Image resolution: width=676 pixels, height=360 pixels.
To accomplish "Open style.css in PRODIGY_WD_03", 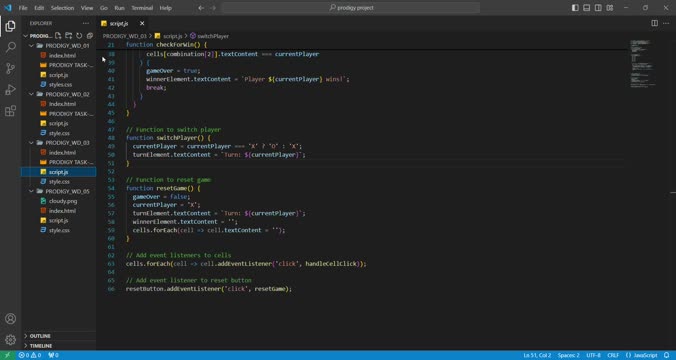I will (59, 182).
